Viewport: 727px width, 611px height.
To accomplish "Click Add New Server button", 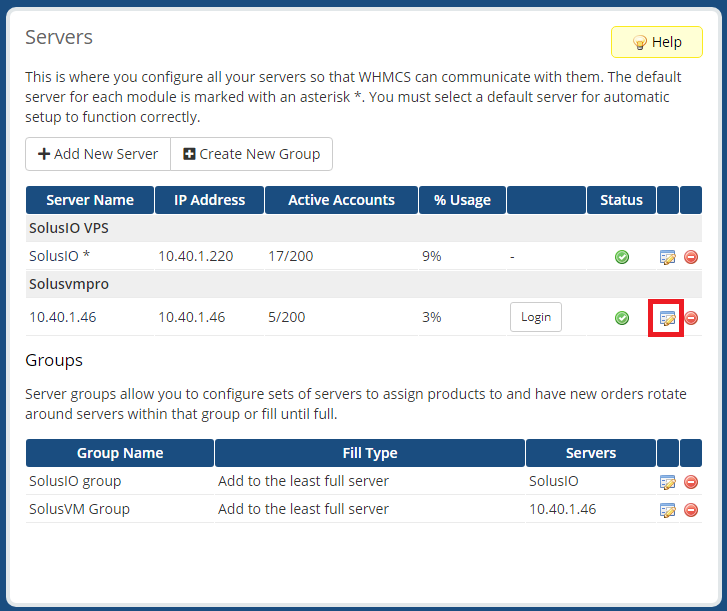I will click(x=98, y=154).
